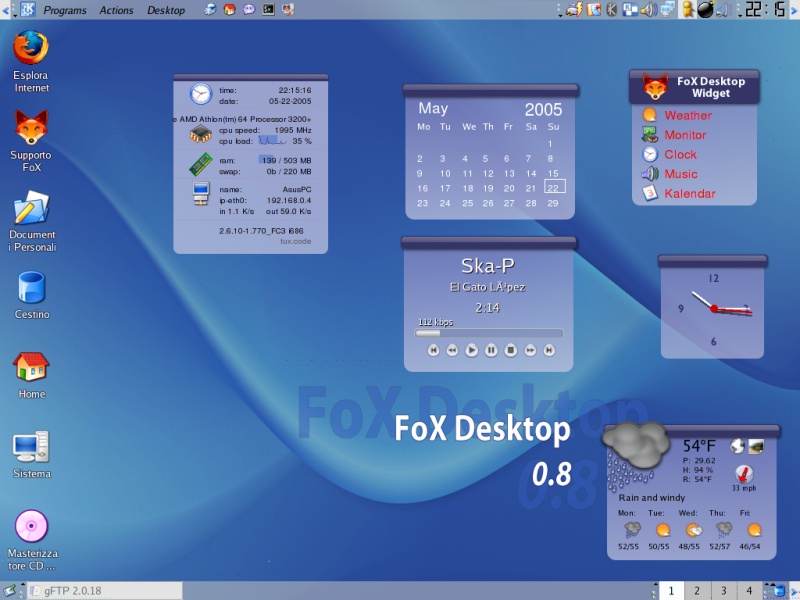Select day 15 in calendar widget

[x=553, y=173]
